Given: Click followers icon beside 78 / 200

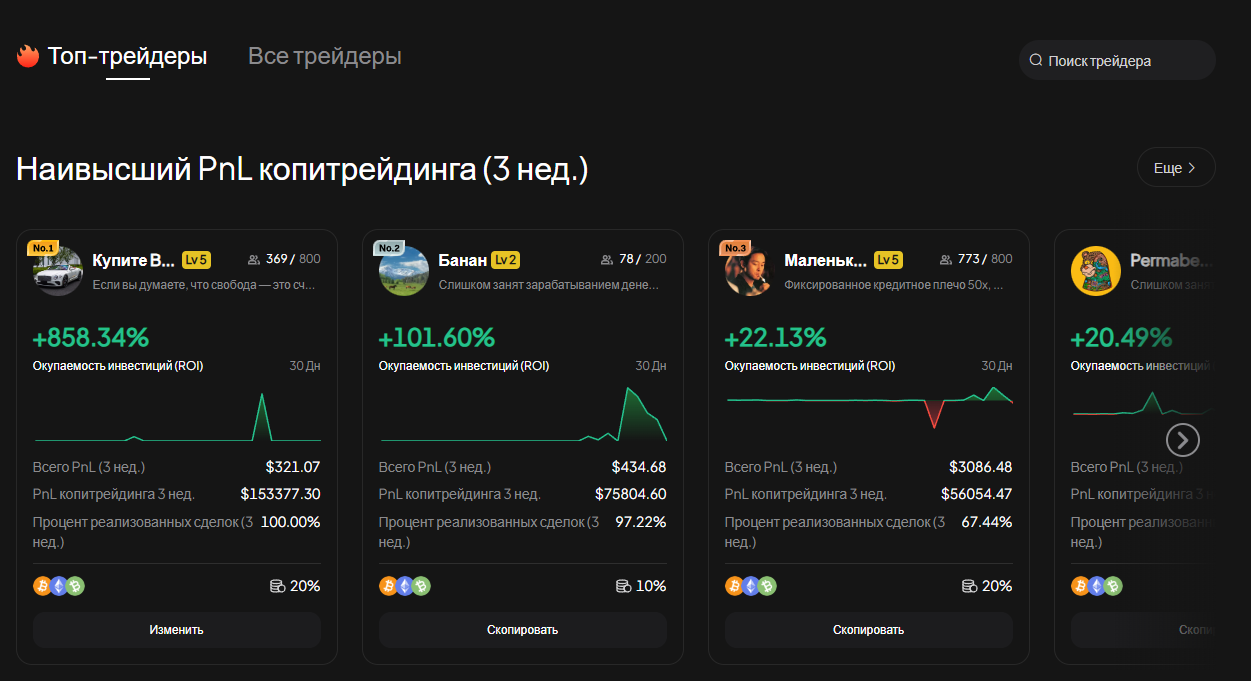Looking at the screenshot, I should (x=607, y=260).
